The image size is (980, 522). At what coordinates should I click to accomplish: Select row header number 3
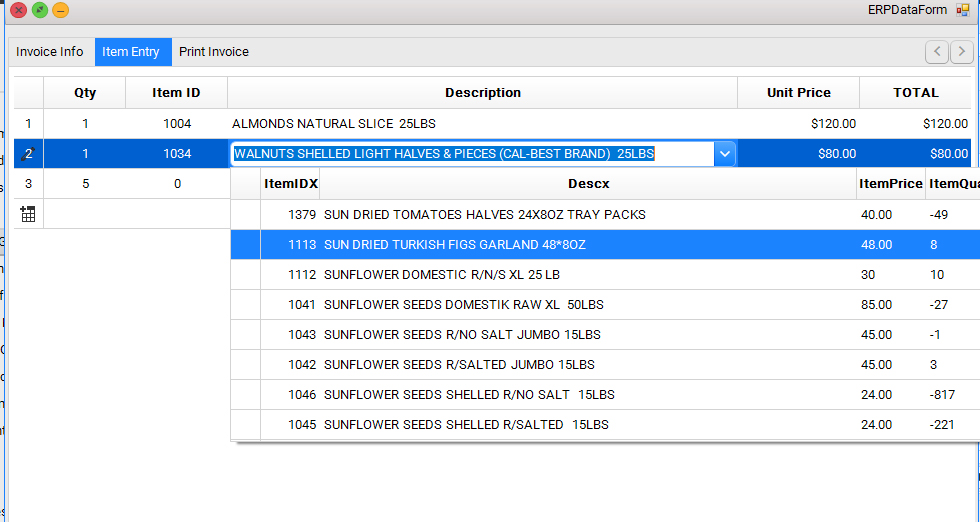click(x=28, y=184)
